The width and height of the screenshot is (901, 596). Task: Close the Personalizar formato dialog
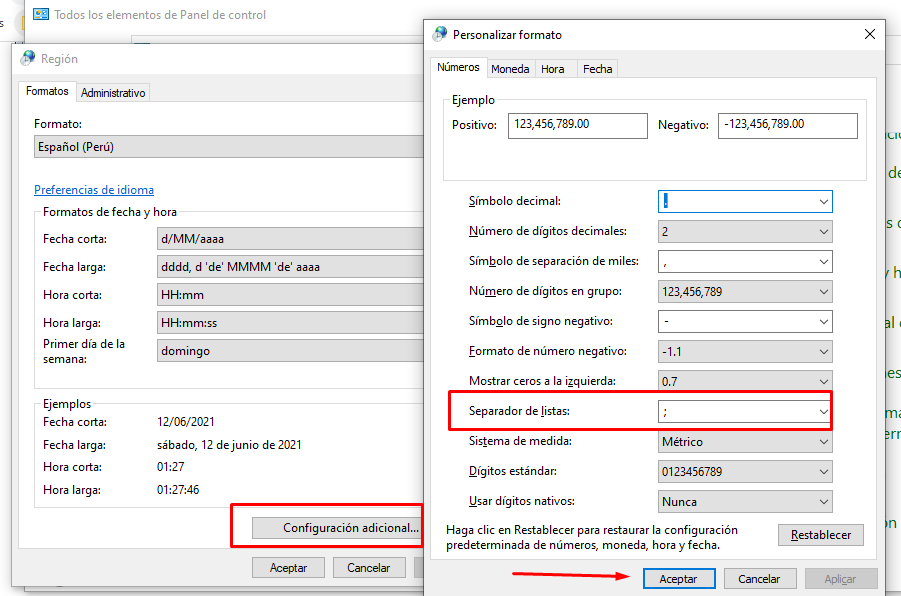869,35
